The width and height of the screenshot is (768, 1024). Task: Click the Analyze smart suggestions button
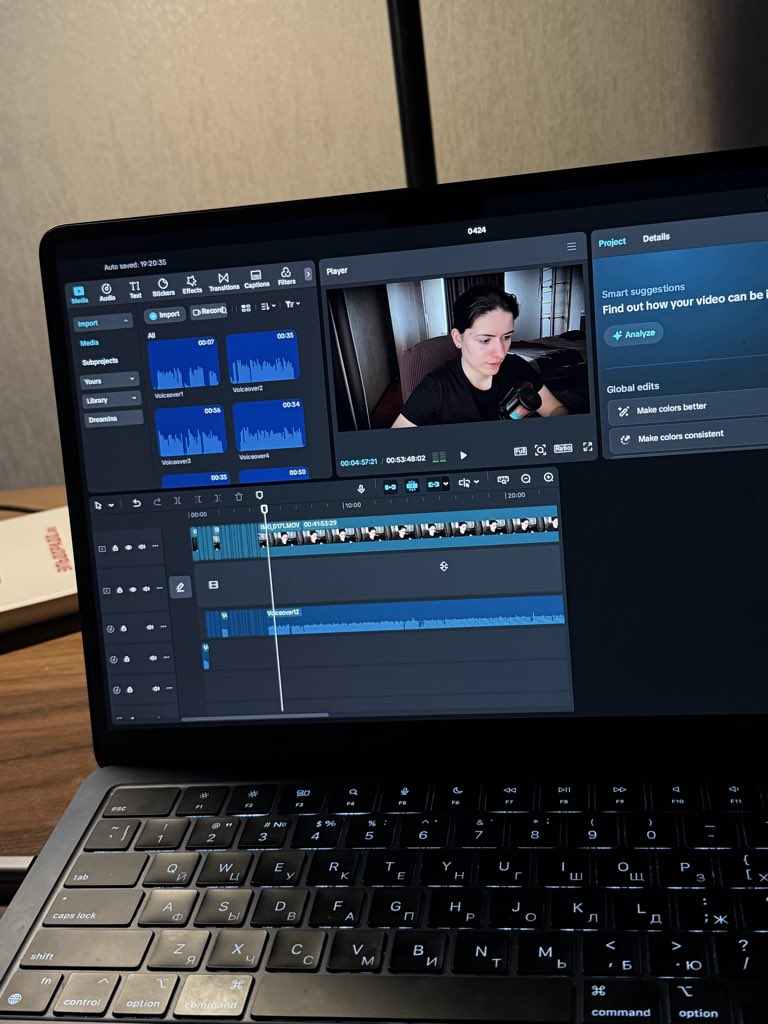pyautogui.click(x=633, y=334)
